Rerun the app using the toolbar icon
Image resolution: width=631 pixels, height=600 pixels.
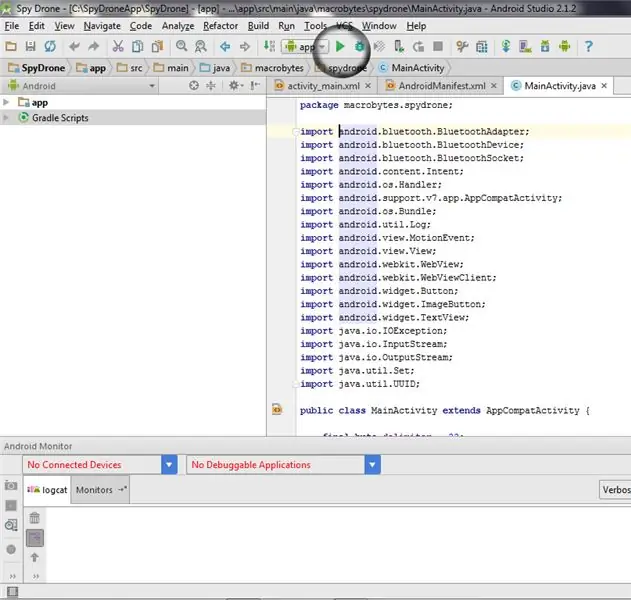[x=419, y=47]
